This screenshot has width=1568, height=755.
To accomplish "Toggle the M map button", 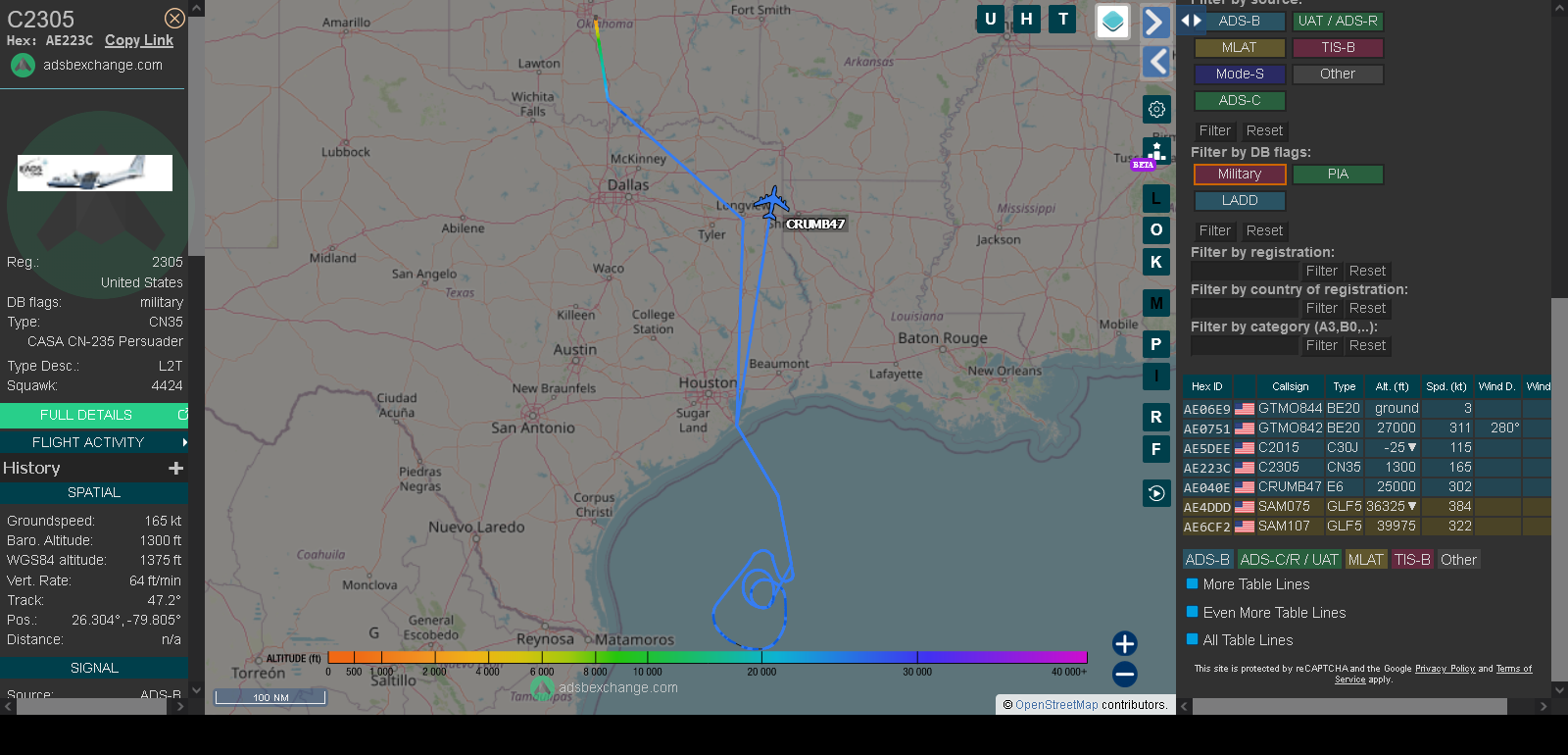I will (x=1156, y=303).
